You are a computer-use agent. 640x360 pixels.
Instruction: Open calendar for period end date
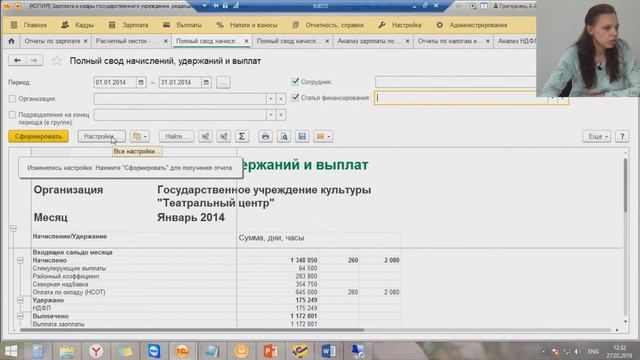coord(206,82)
